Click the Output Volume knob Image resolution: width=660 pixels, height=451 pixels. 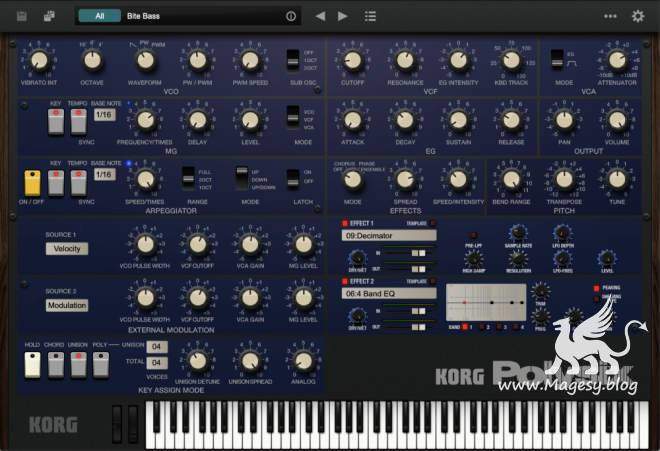point(617,120)
